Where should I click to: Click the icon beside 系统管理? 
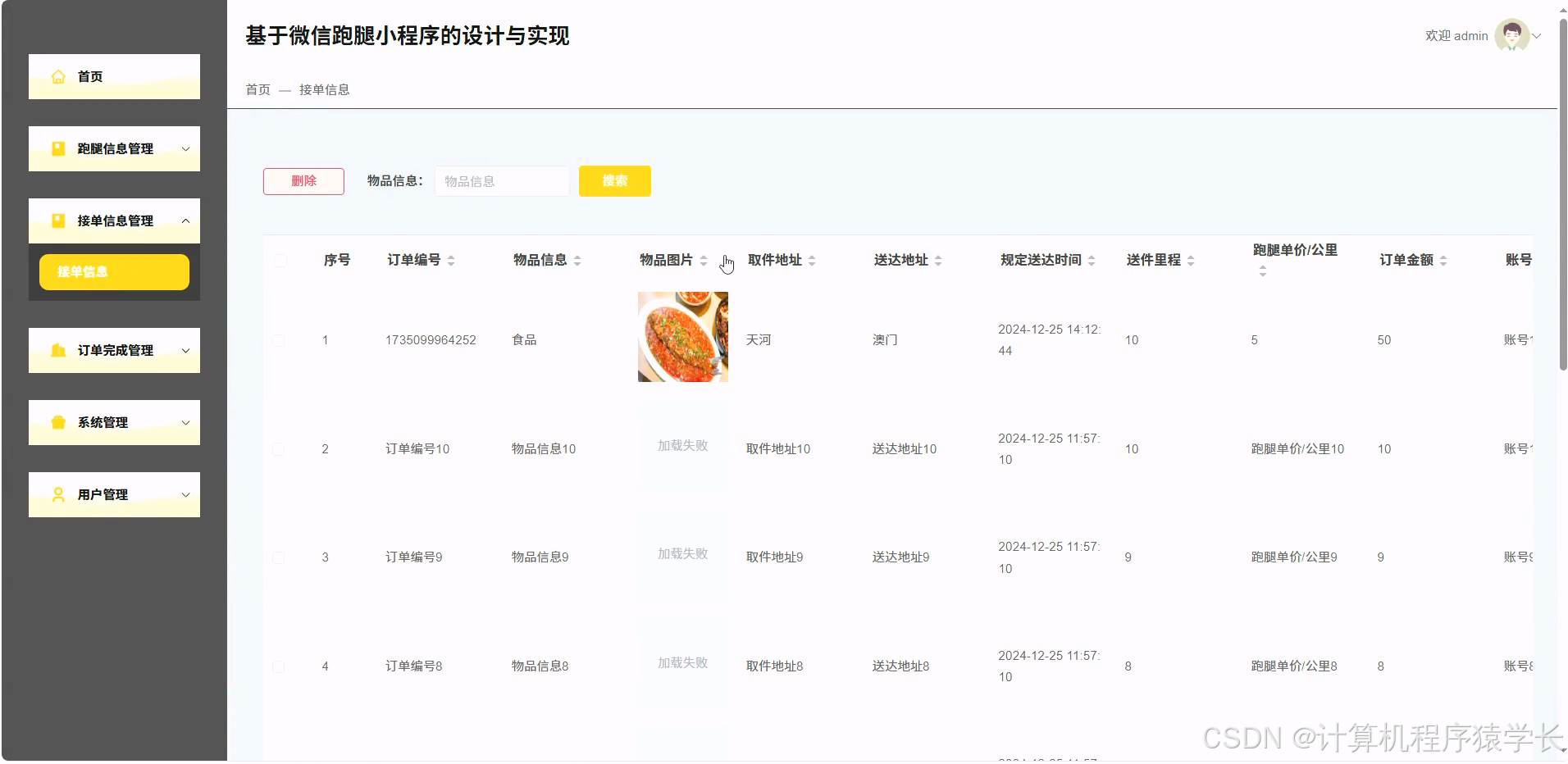click(57, 422)
